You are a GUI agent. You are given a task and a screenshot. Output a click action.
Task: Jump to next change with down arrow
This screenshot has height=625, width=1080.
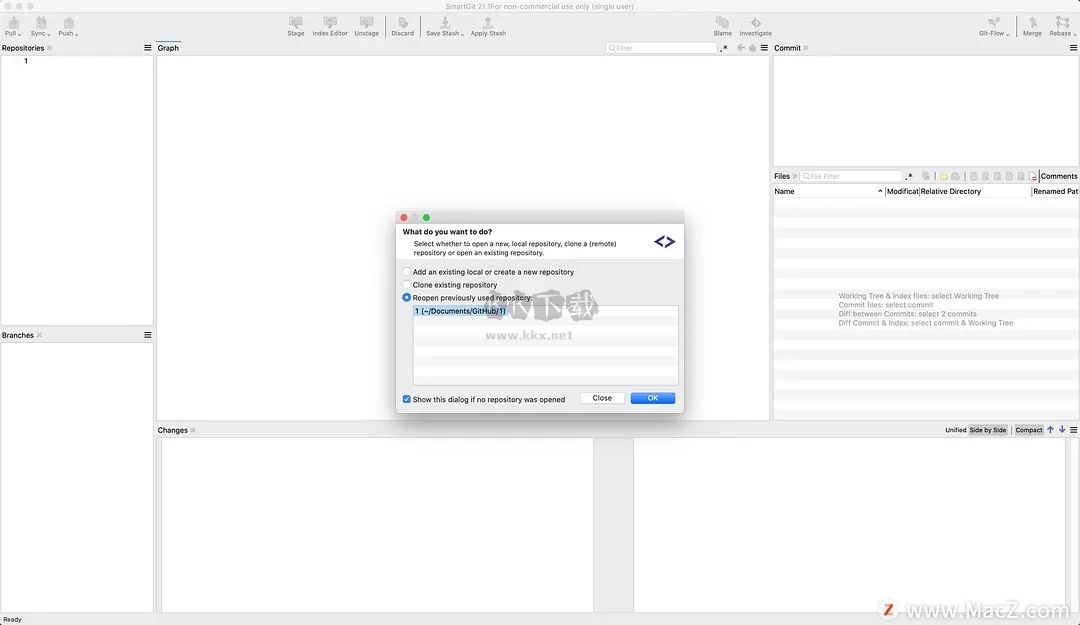pyautogui.click(x=1062, y=429)
